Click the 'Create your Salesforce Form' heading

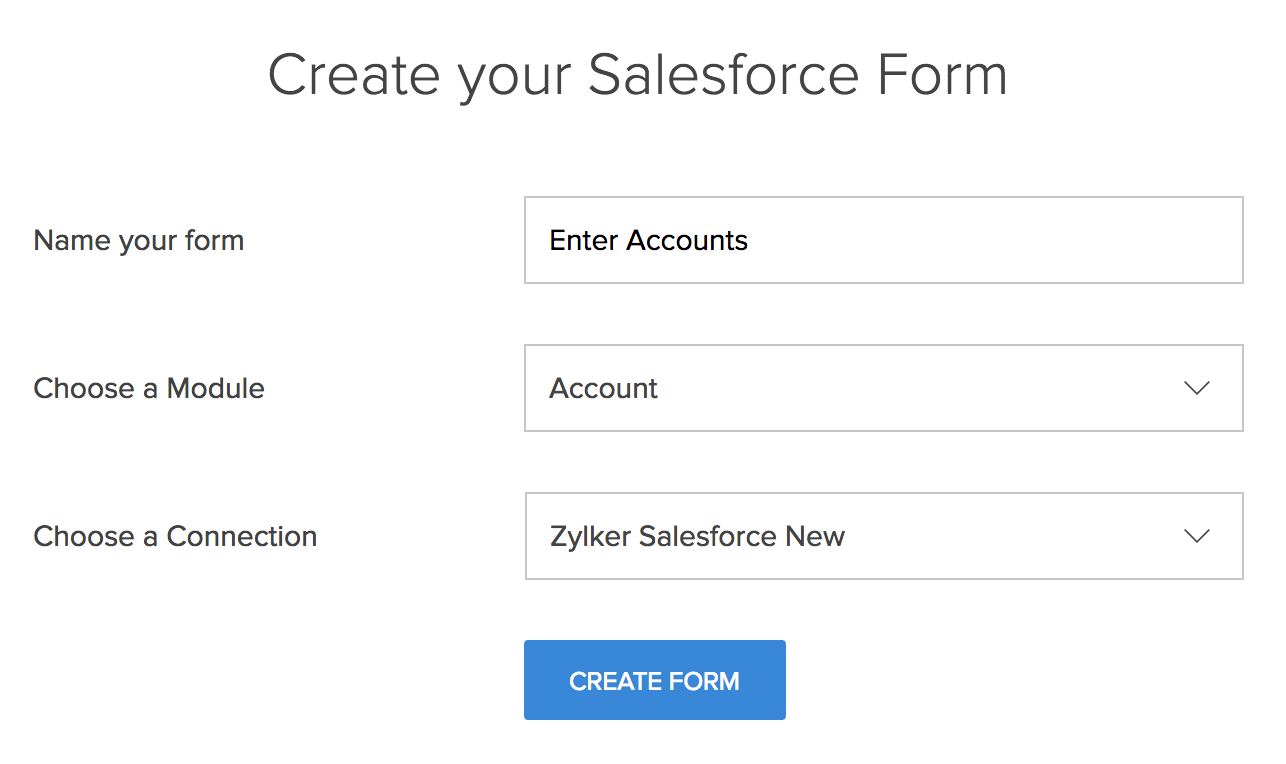637,75
